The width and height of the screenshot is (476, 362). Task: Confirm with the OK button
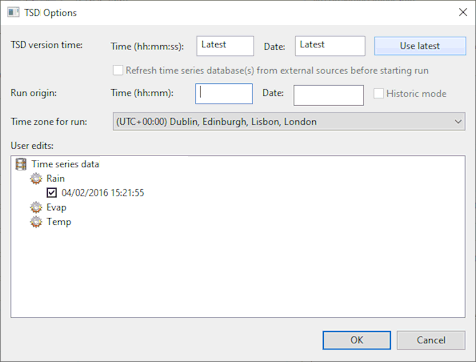pos(357,340)
